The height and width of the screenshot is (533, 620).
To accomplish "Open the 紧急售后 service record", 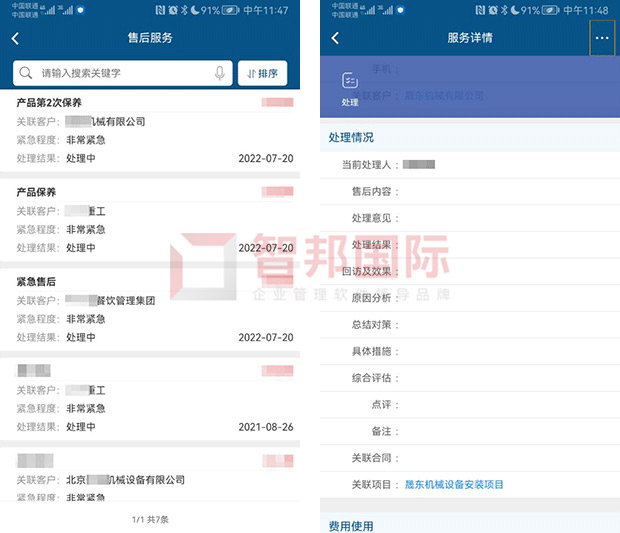I will click(x=150, y=310).
